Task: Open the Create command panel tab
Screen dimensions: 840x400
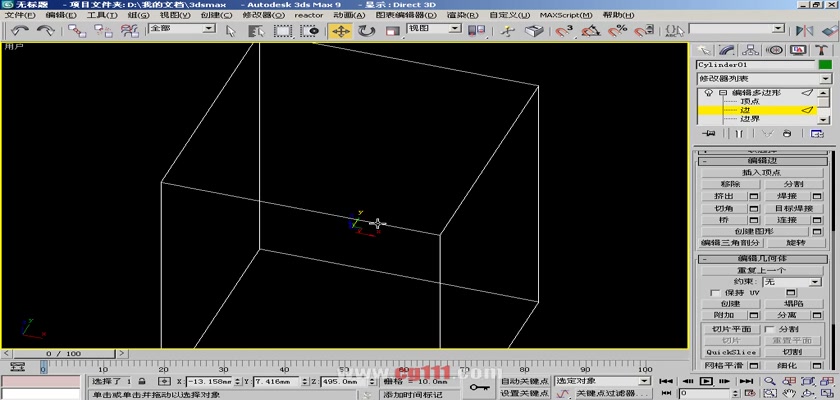Action: 706,50
